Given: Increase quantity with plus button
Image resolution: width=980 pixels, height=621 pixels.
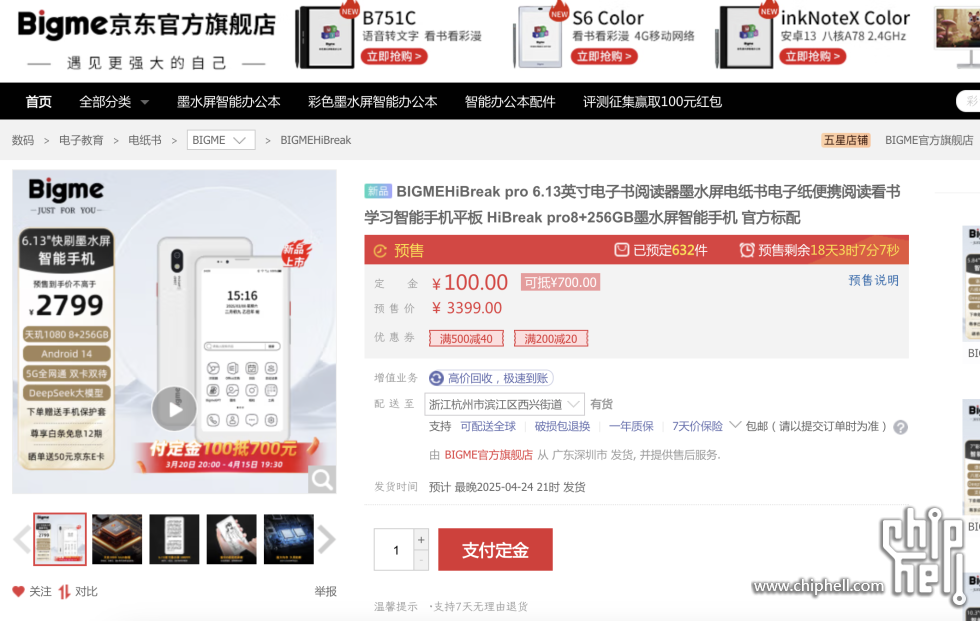Looking at the screenshot, I should 421,539.
